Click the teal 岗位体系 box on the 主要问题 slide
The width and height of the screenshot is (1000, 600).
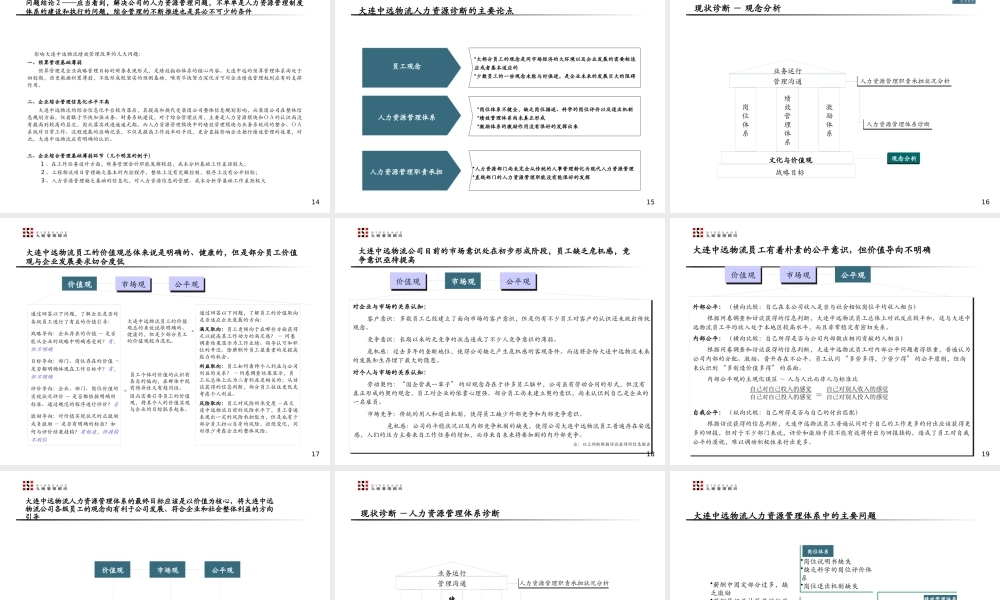click(x=817, y=551)
